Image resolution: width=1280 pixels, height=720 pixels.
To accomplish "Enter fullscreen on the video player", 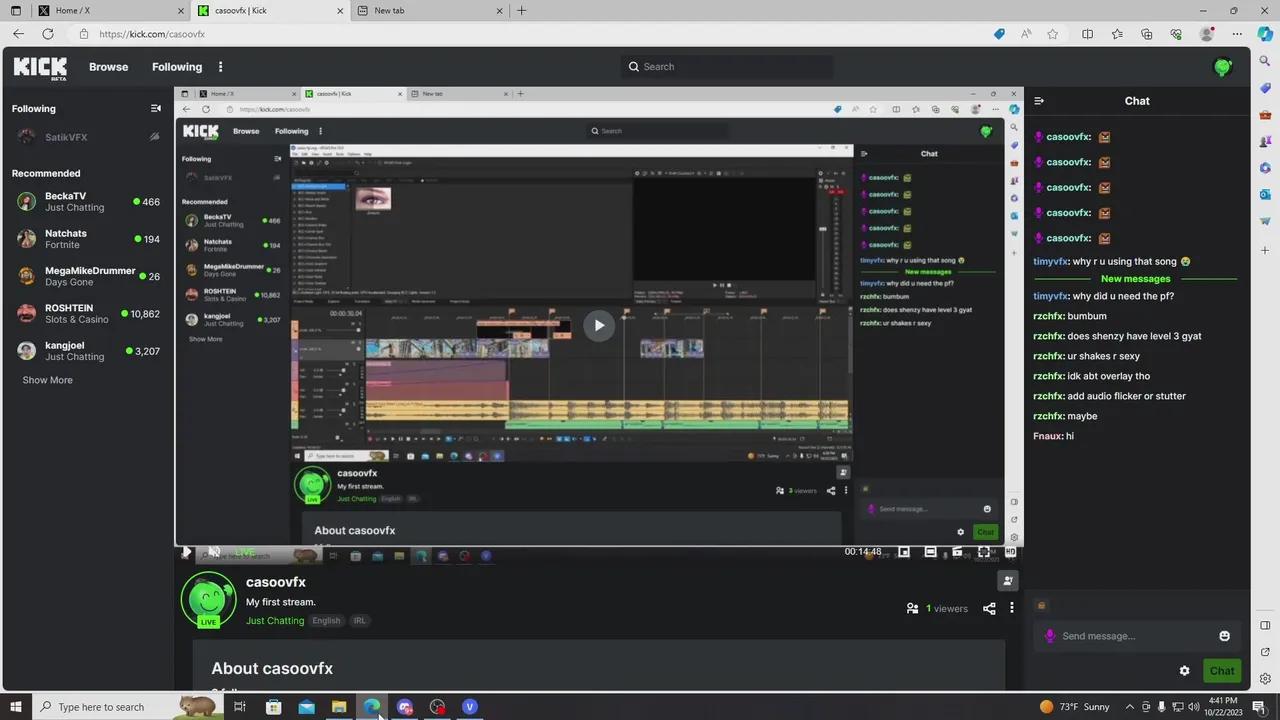I will point(984,552).
